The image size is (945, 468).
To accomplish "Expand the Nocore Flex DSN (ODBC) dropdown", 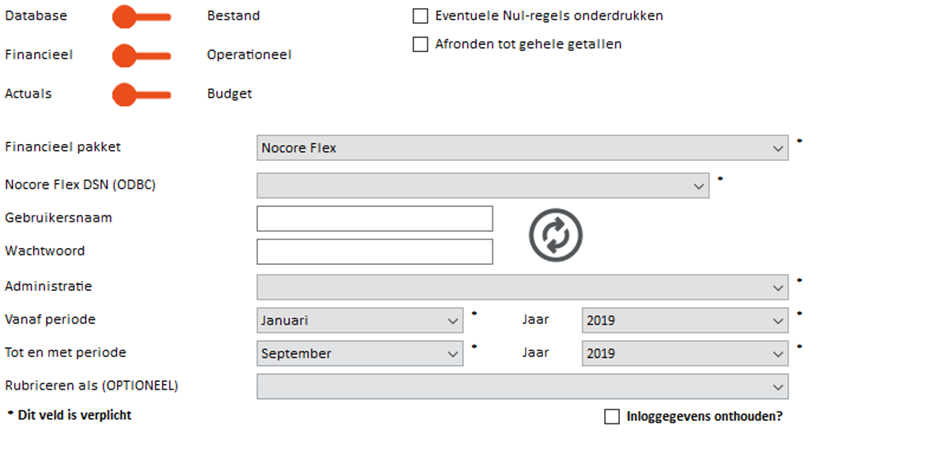I will [x=483, y=186].
